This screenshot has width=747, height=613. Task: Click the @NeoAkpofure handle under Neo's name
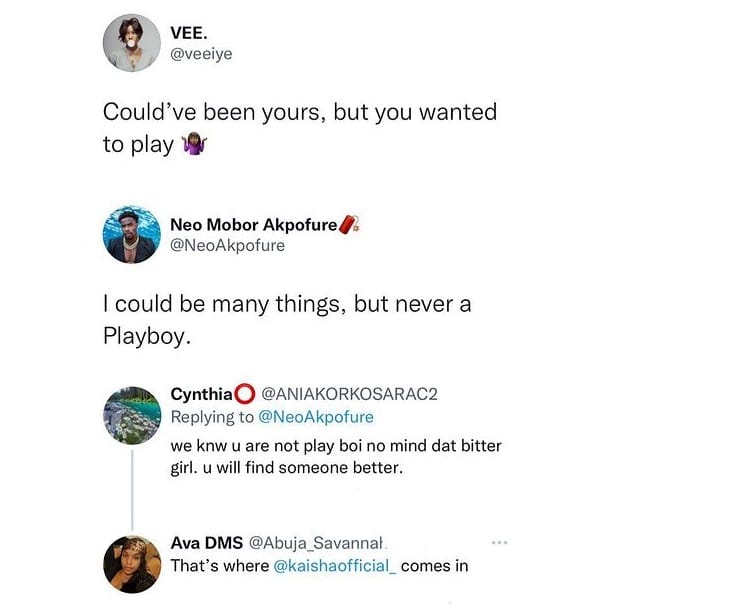(228, 245)
